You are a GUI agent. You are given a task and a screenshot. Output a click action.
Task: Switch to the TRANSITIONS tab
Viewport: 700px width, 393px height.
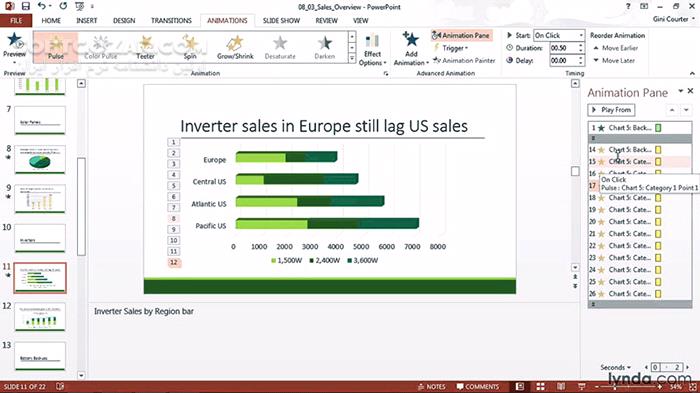pyautogui.click(x=171, y=21)
